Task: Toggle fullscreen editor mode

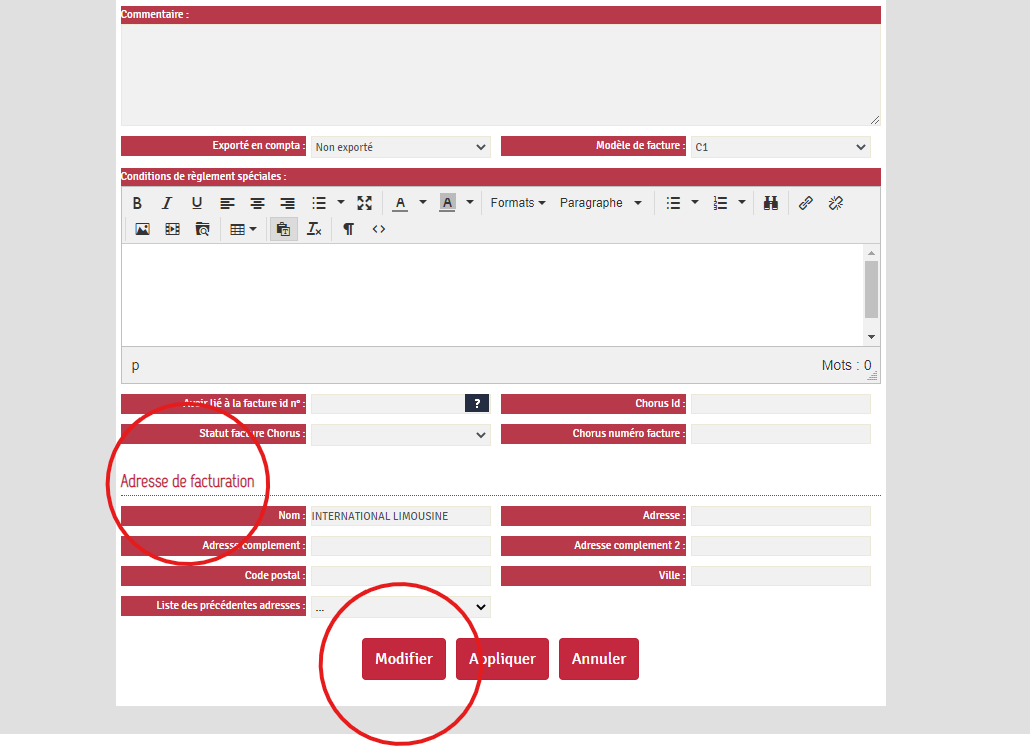Action: (x=364, y=203)
